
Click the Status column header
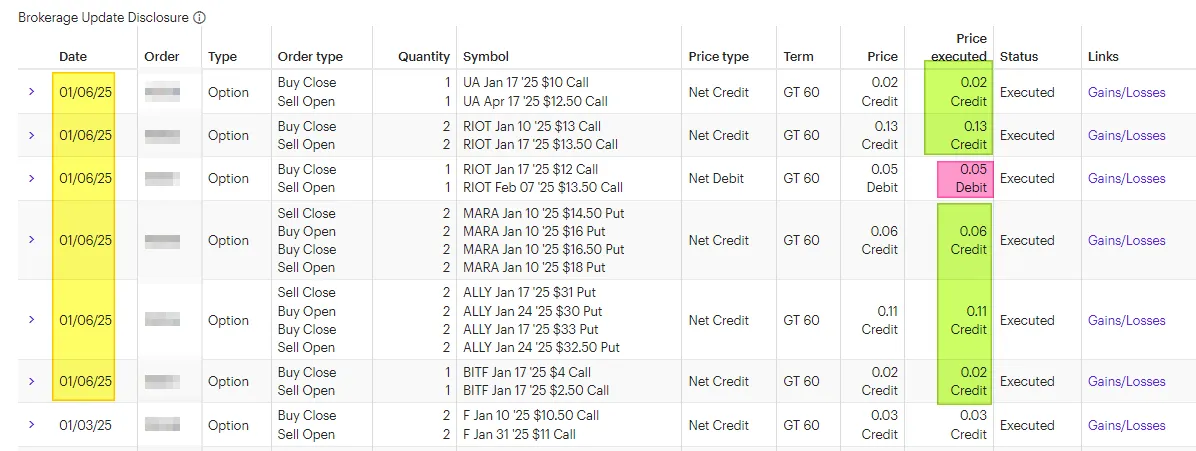[1019, 56]
